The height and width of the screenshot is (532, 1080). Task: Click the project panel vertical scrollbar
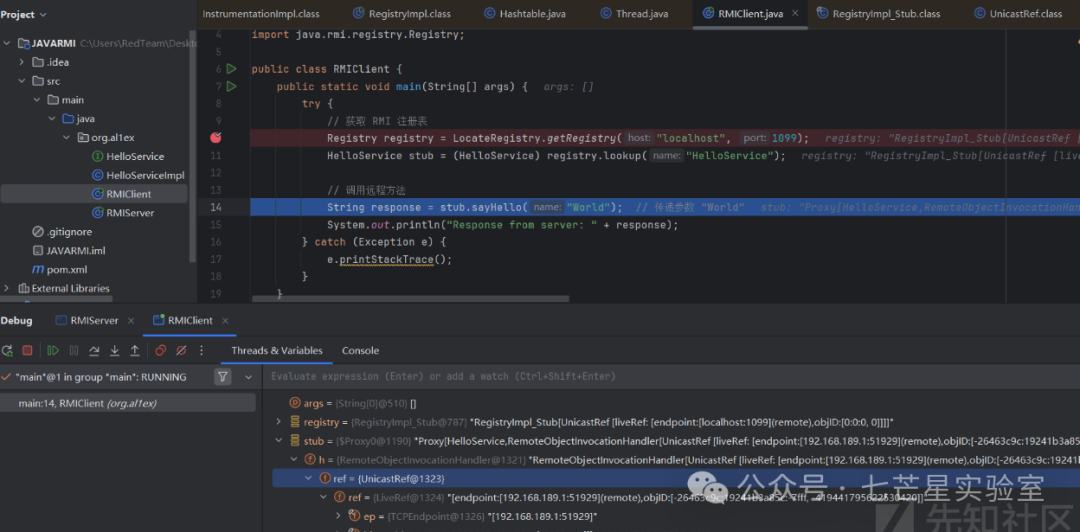(194, 148)
